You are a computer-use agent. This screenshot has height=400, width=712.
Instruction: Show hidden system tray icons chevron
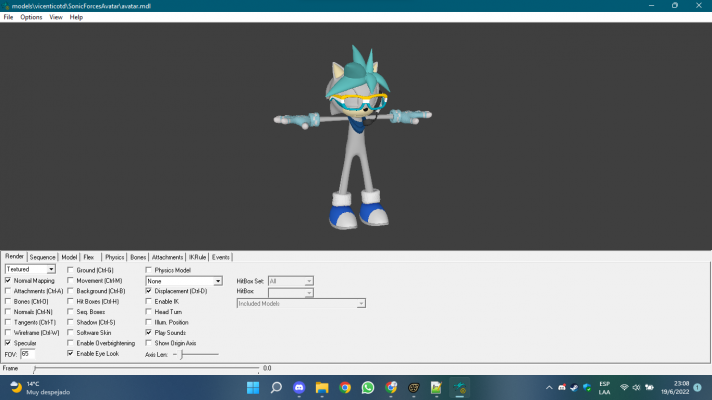pos(548,387)
